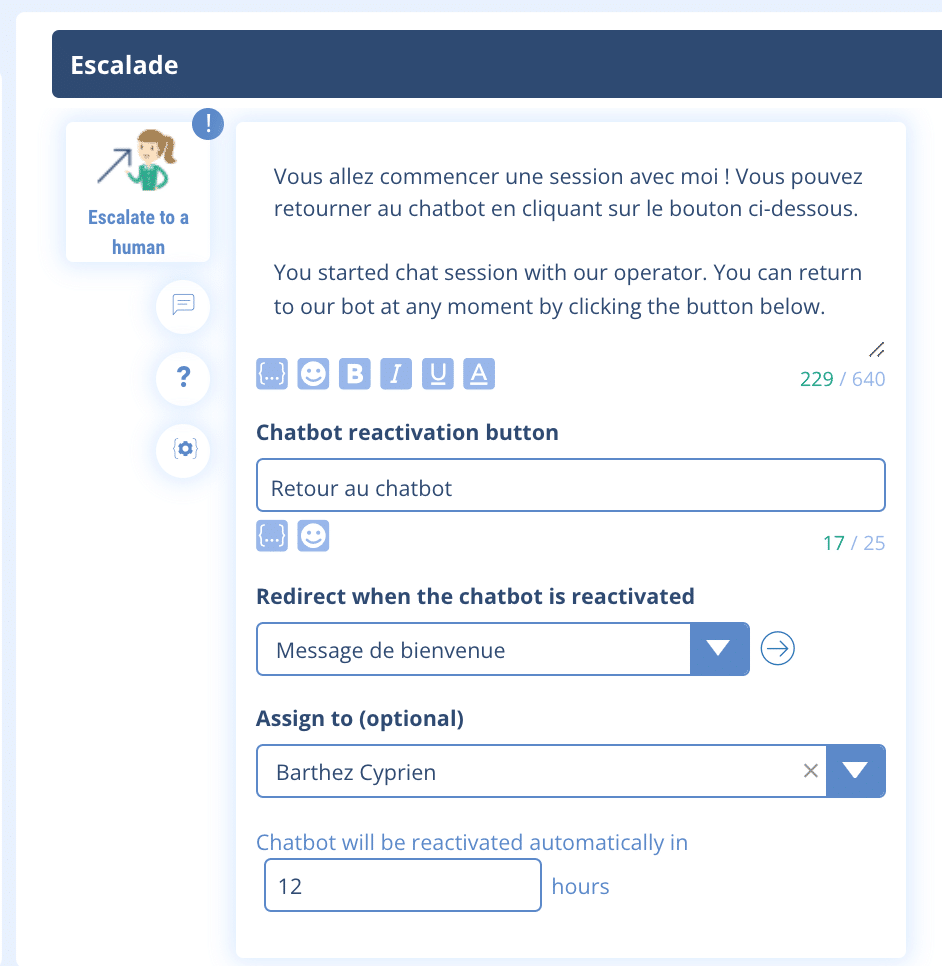Toggle underline formatting
This screenshot has height=966, width=942.
coord(437,374)
